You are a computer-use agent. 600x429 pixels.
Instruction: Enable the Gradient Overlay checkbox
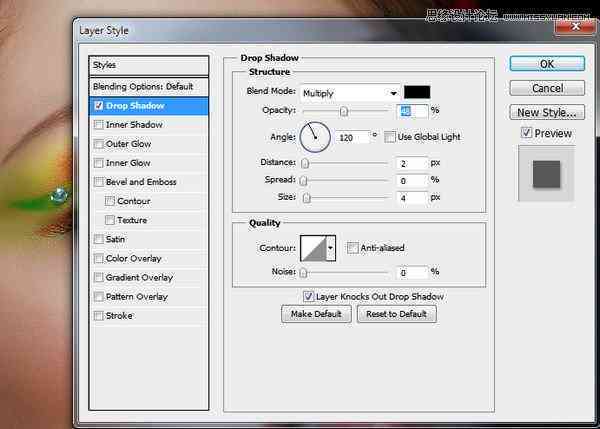tap(98, 277)
